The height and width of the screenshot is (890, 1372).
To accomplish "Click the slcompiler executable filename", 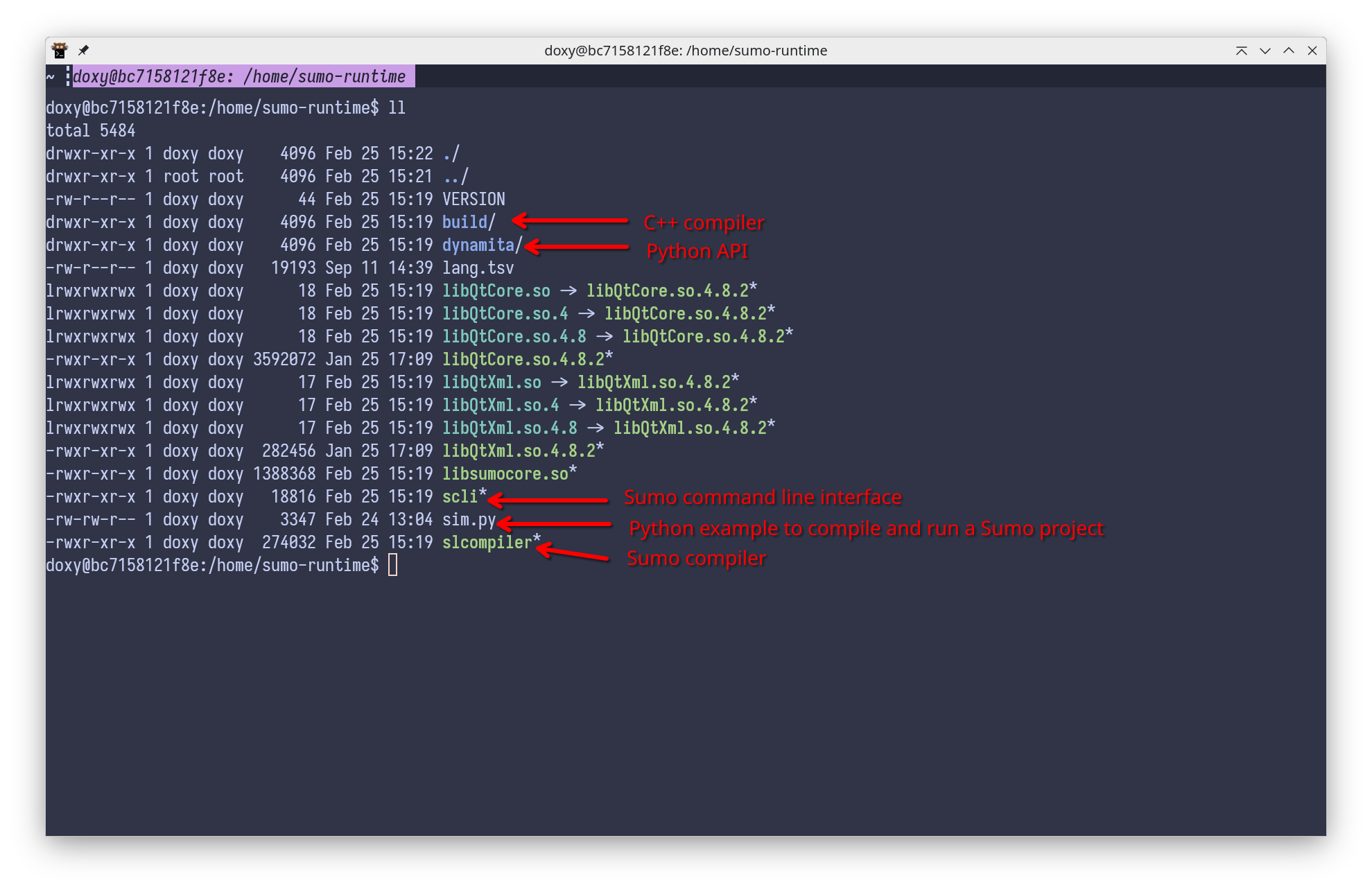I will pyautogui.click(x=487, y=542).
